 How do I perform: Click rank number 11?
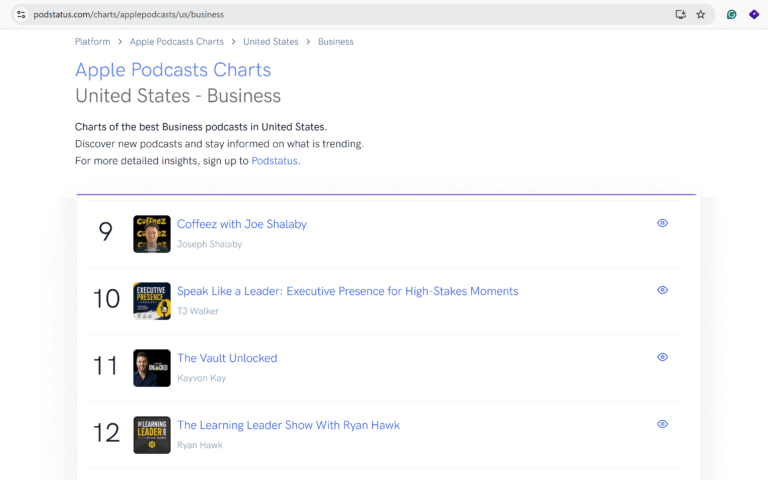(105, 366)
